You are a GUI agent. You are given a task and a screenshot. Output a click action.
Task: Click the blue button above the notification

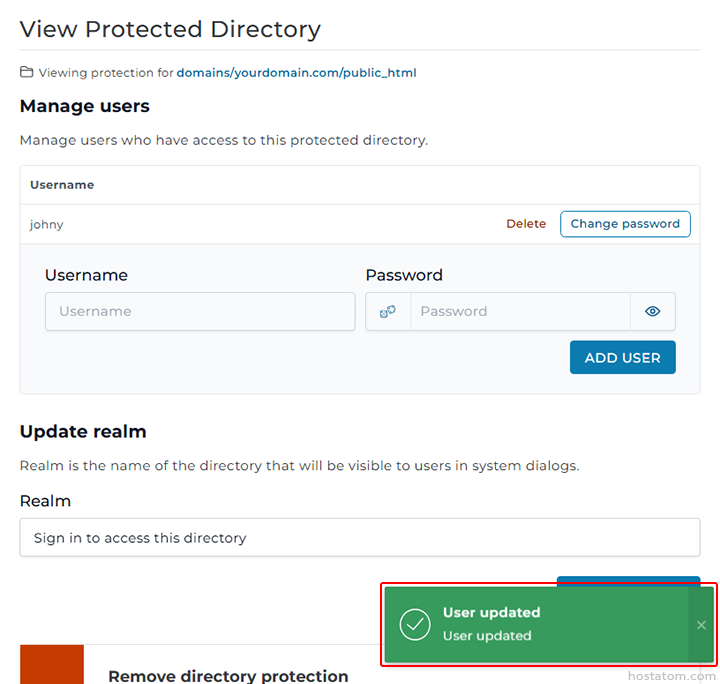point(628,580)
